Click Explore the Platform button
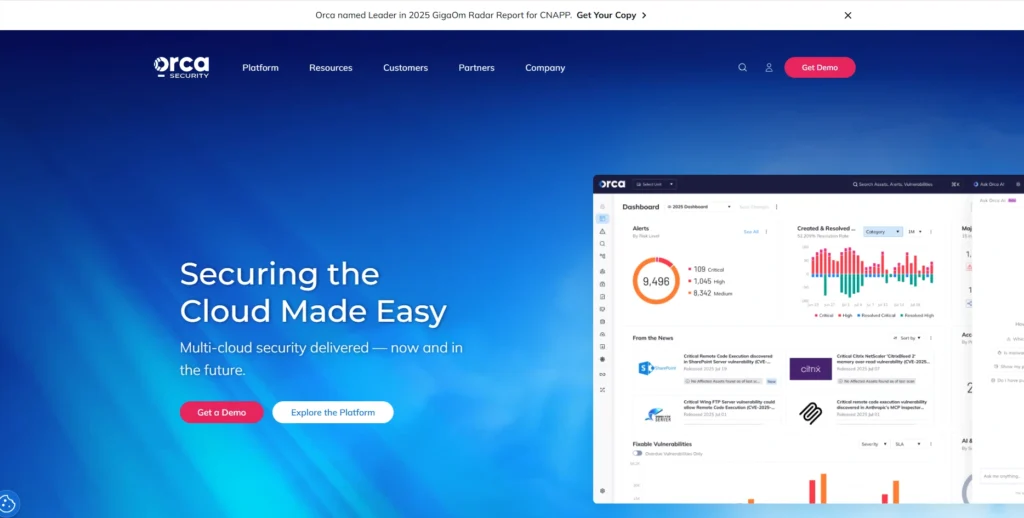This screenshot has height=518, width=1024. [x=333, y=412]
